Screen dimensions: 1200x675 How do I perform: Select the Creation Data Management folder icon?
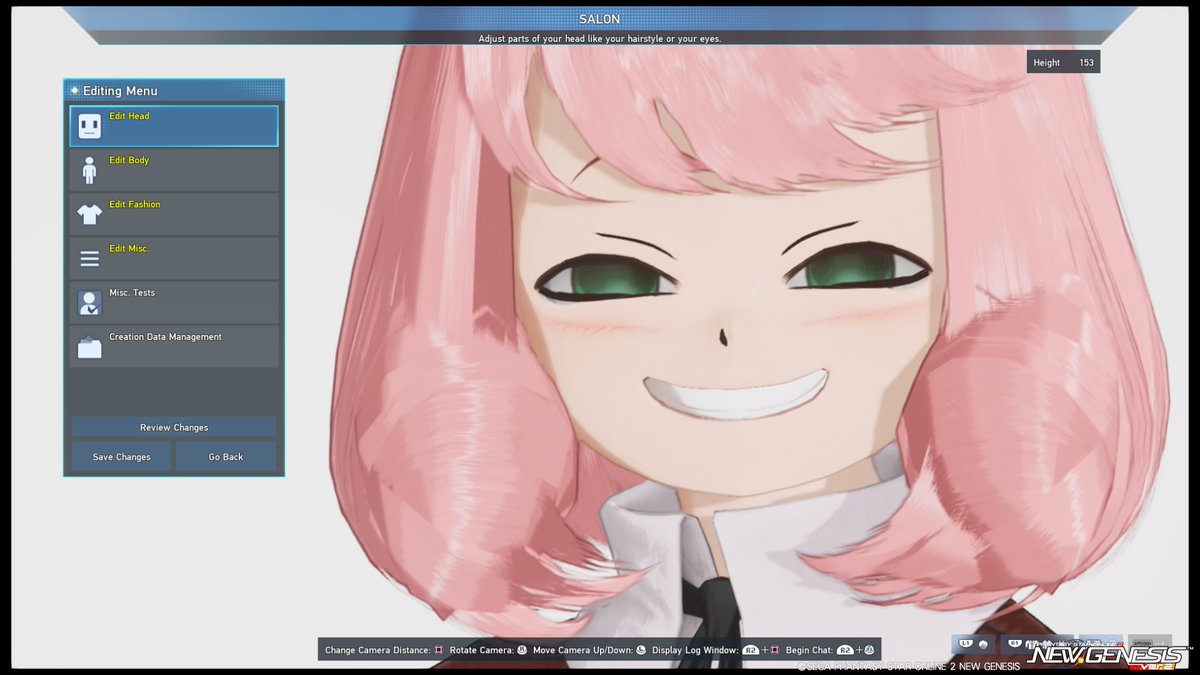89,347
